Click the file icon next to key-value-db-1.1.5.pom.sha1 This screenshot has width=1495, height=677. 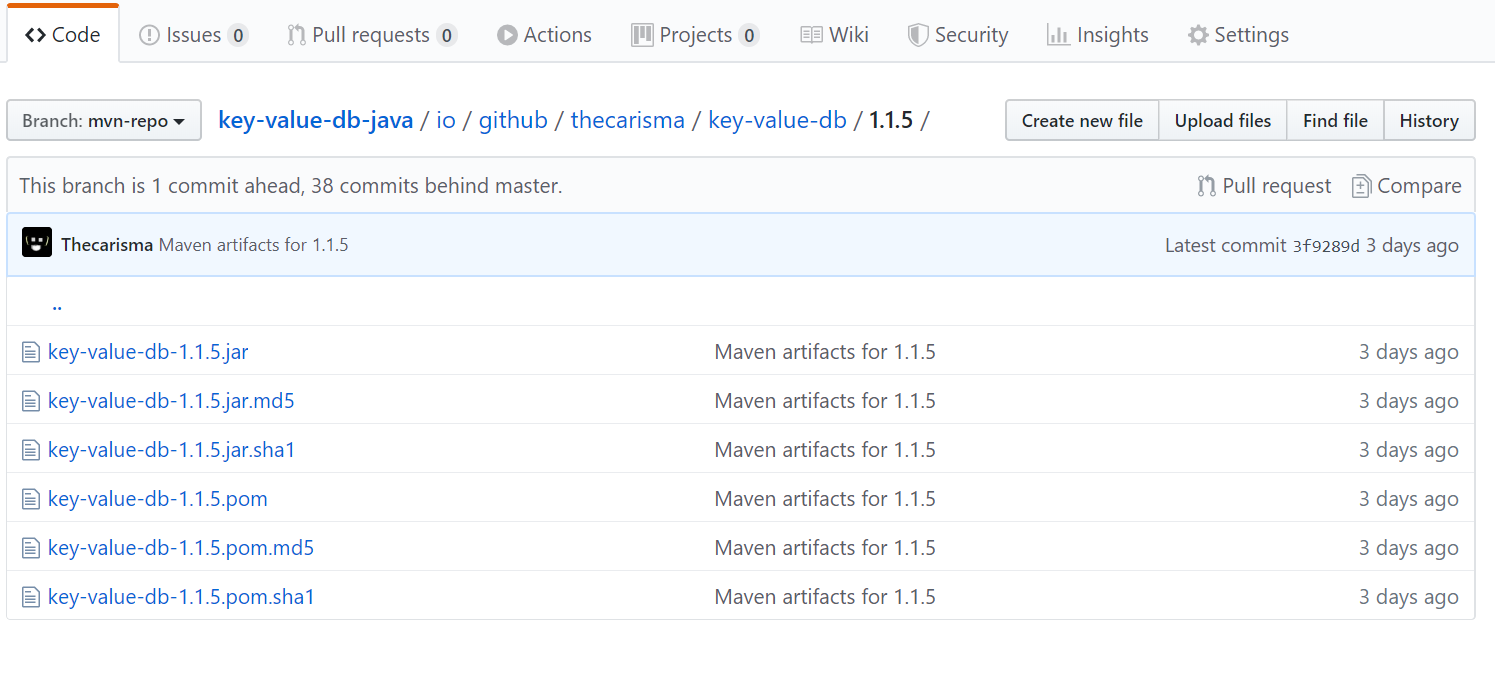coord(31,597)
